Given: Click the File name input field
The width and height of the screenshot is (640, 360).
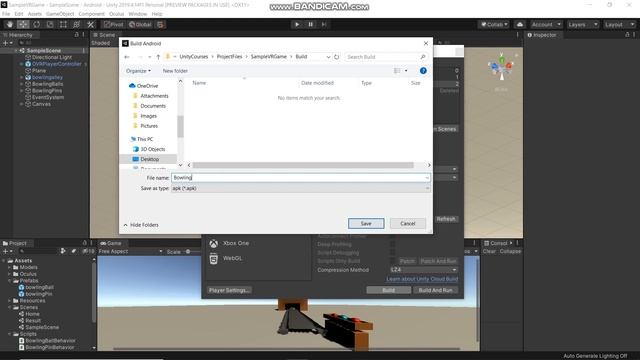Looking at the screenshot, I should (301, 178).
